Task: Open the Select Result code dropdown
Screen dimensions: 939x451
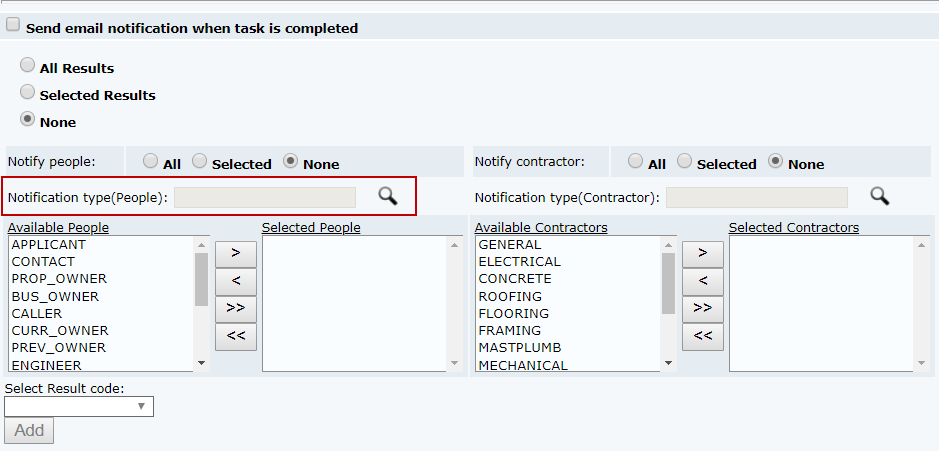Action: click(x=79, y=406)
